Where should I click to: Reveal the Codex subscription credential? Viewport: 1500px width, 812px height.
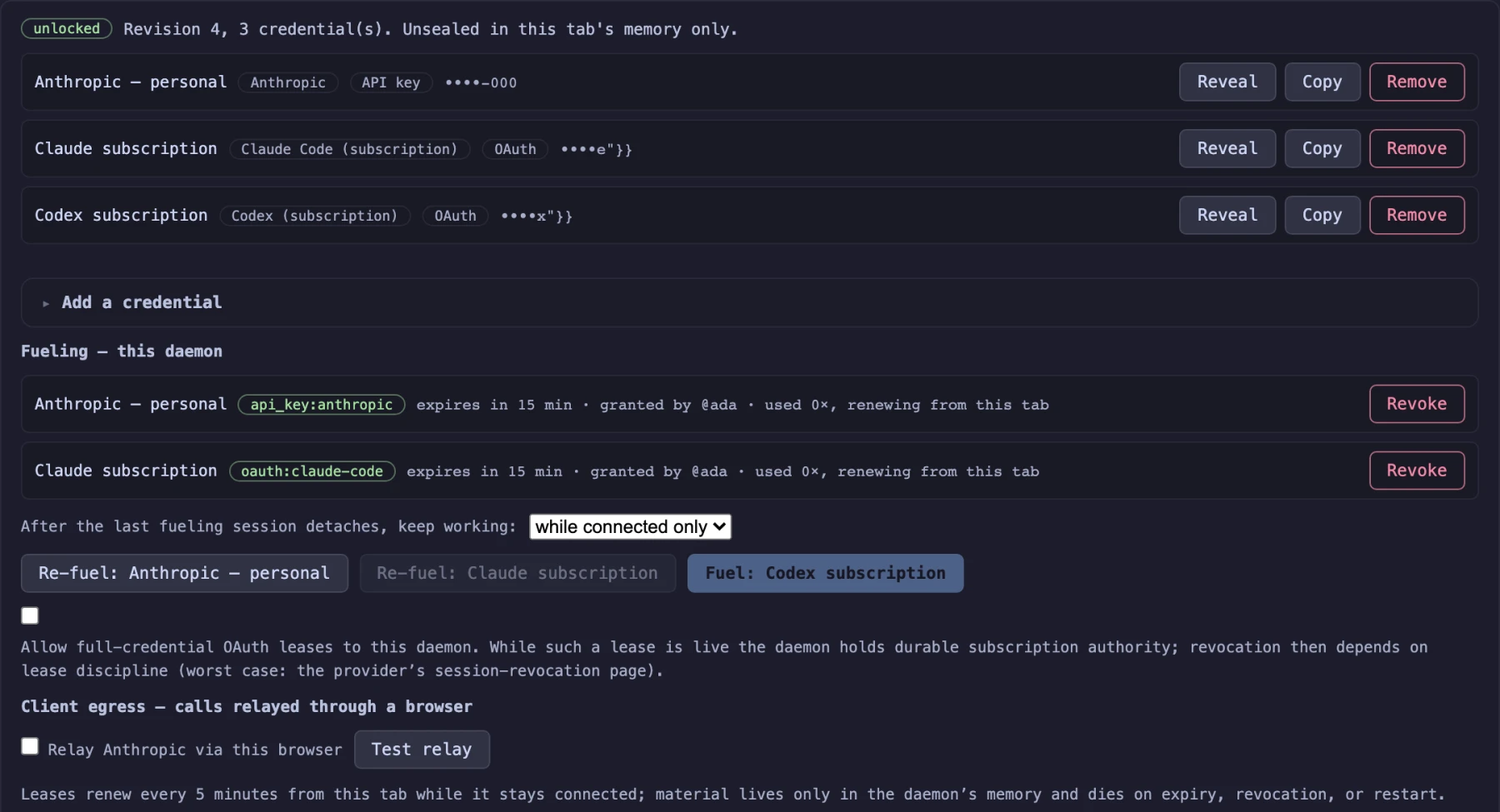click(x=1227, y=215)
